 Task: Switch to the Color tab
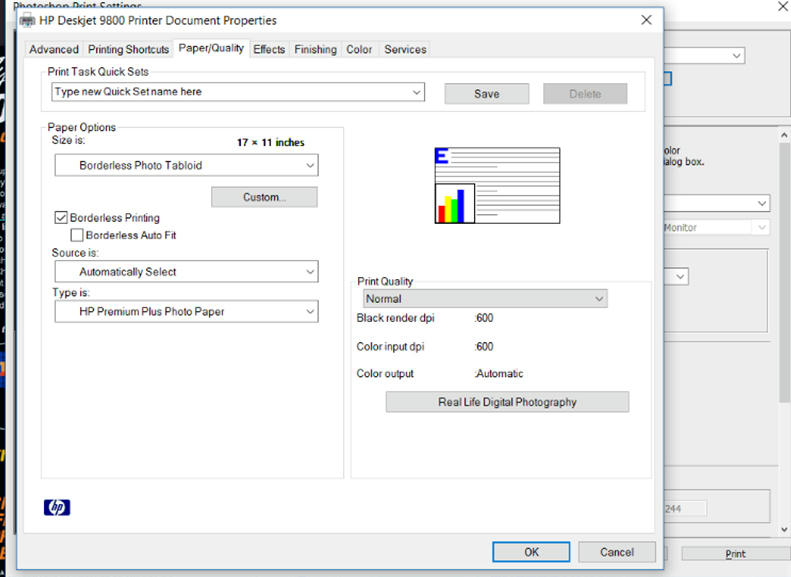click(x=359, y=50)
